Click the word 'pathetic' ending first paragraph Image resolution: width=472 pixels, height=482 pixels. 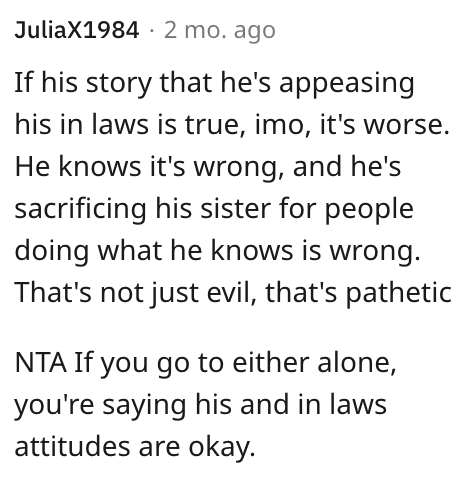(398, 293)
